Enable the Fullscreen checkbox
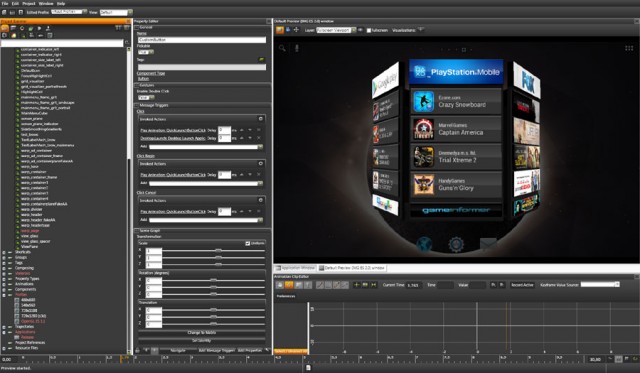 369,30
